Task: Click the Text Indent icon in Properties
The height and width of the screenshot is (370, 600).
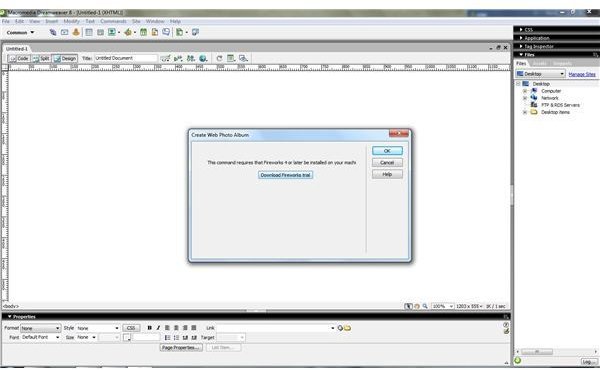Action: point(194,337)
